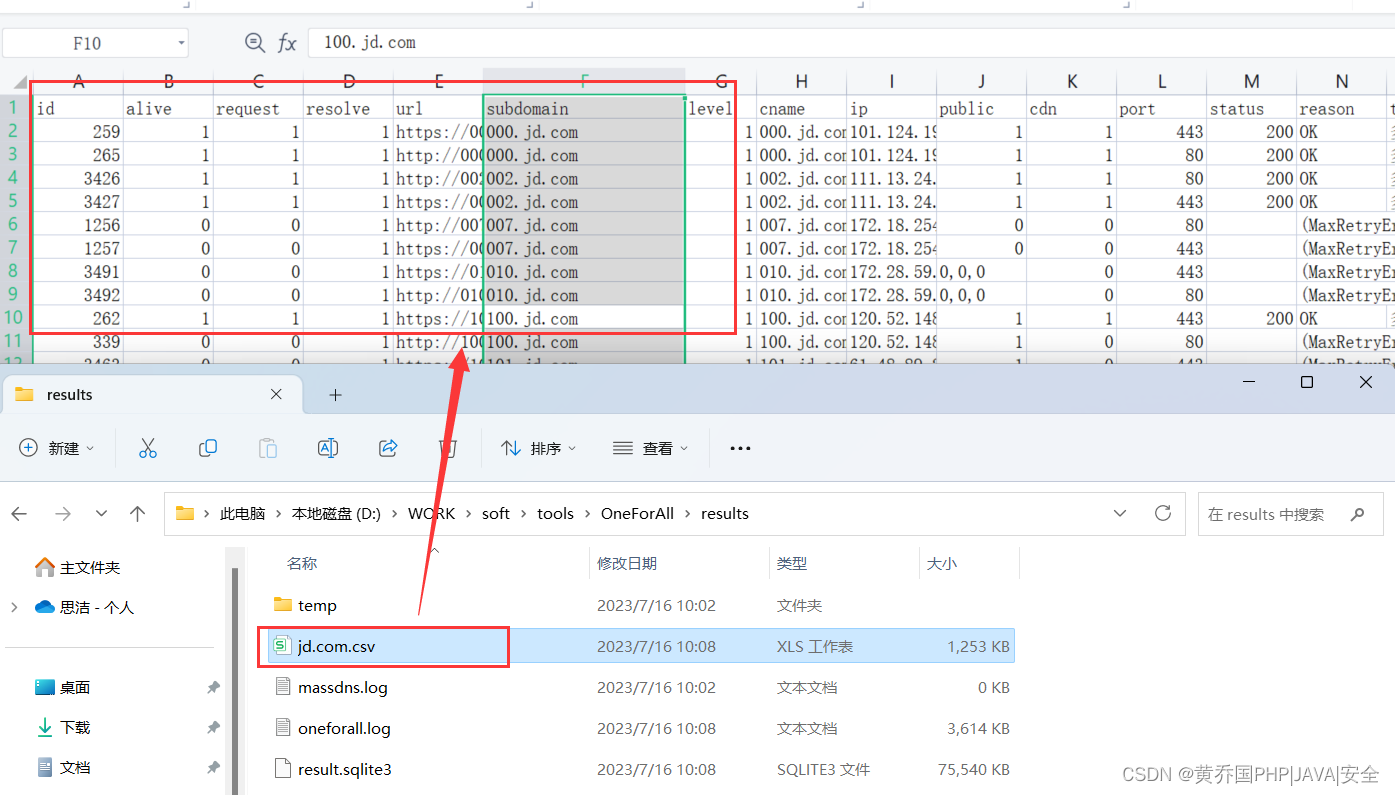Expand the 思洁 - 个人 OneDrive tree node
The height and width of the screenshot is (795, 1395).
point(14,607)
